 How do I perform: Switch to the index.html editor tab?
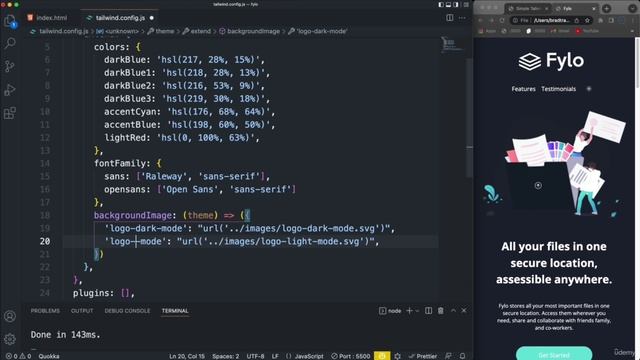tap(48, 18)
